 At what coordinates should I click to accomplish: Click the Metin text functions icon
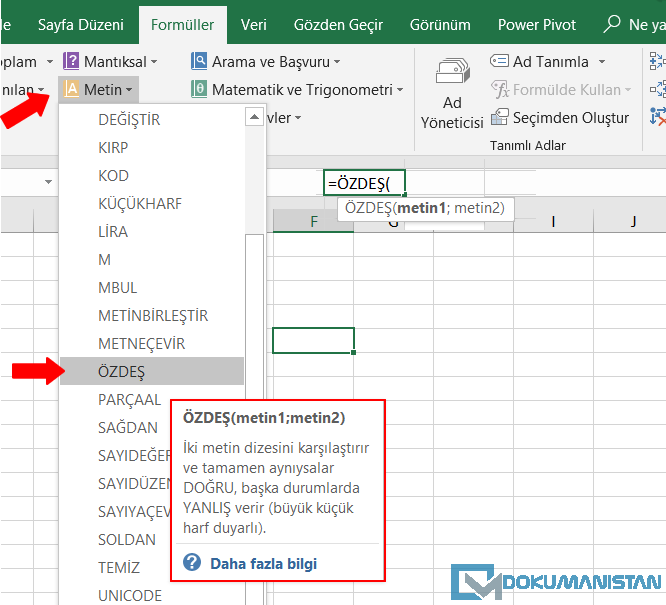tap(71, 90)
